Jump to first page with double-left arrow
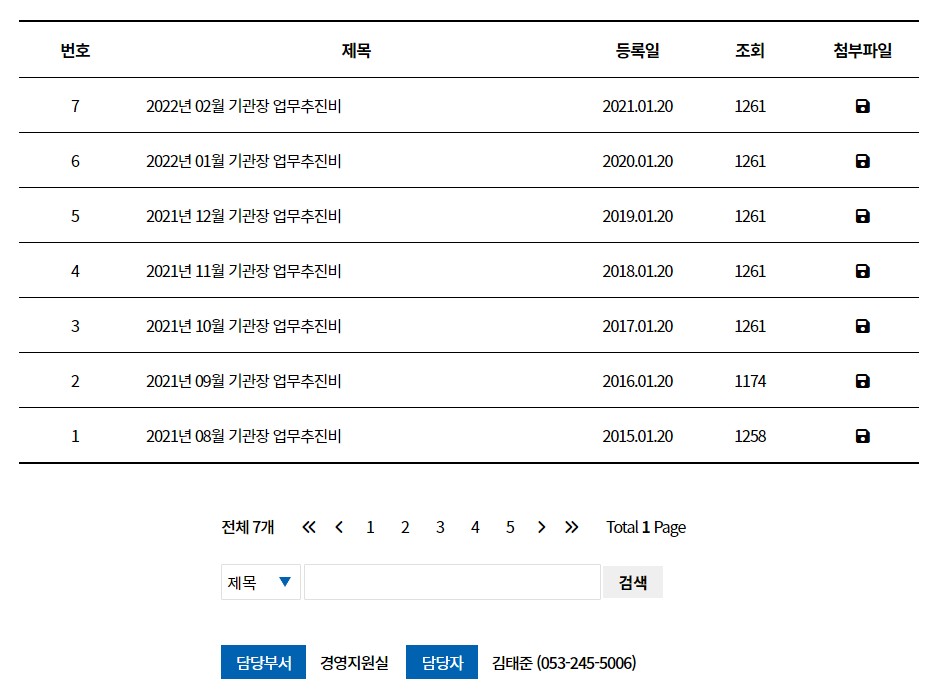 pyautogui.click(x=309, y=527)
